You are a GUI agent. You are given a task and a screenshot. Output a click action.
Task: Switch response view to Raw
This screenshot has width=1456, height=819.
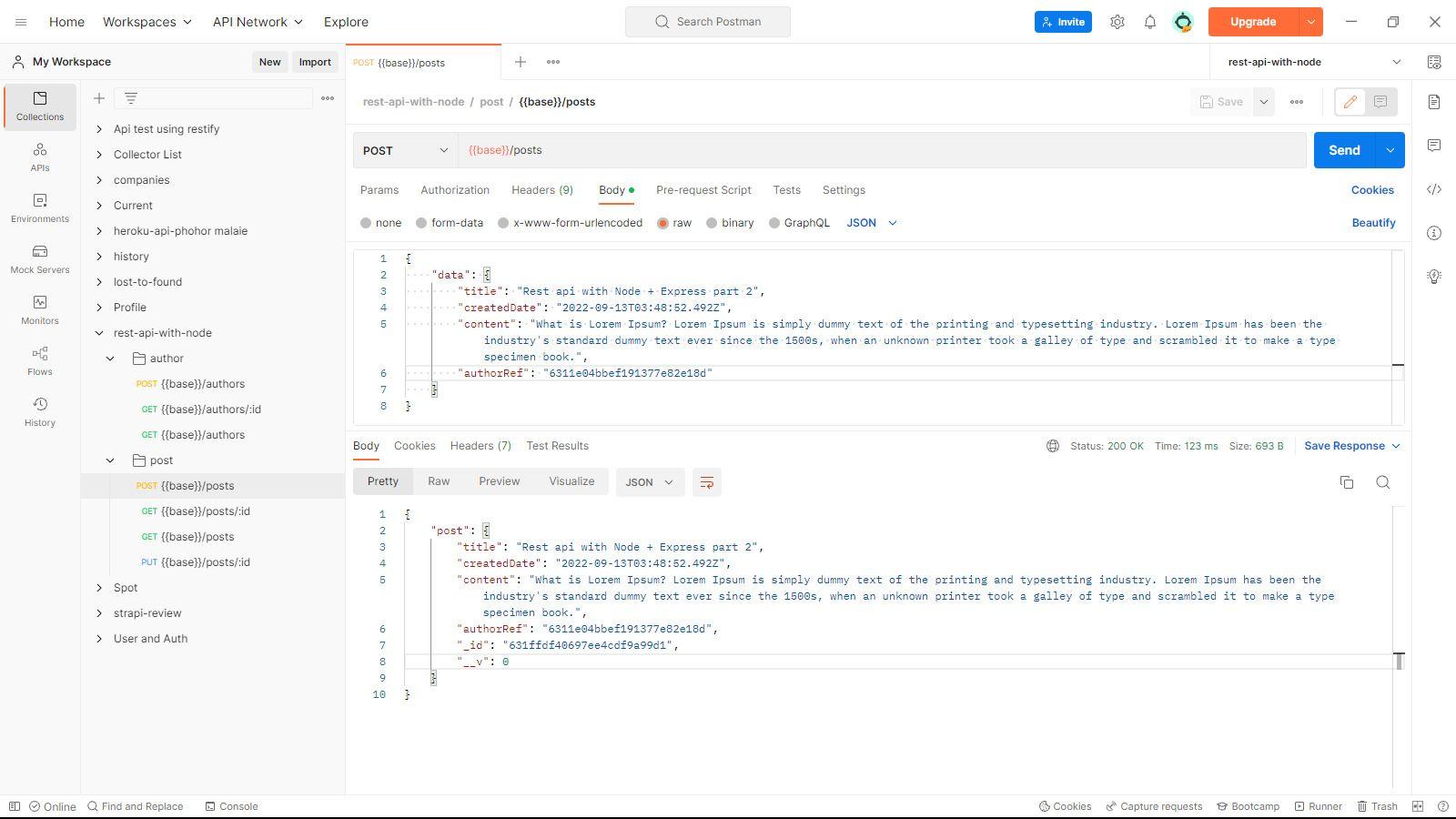coord(439,481)
